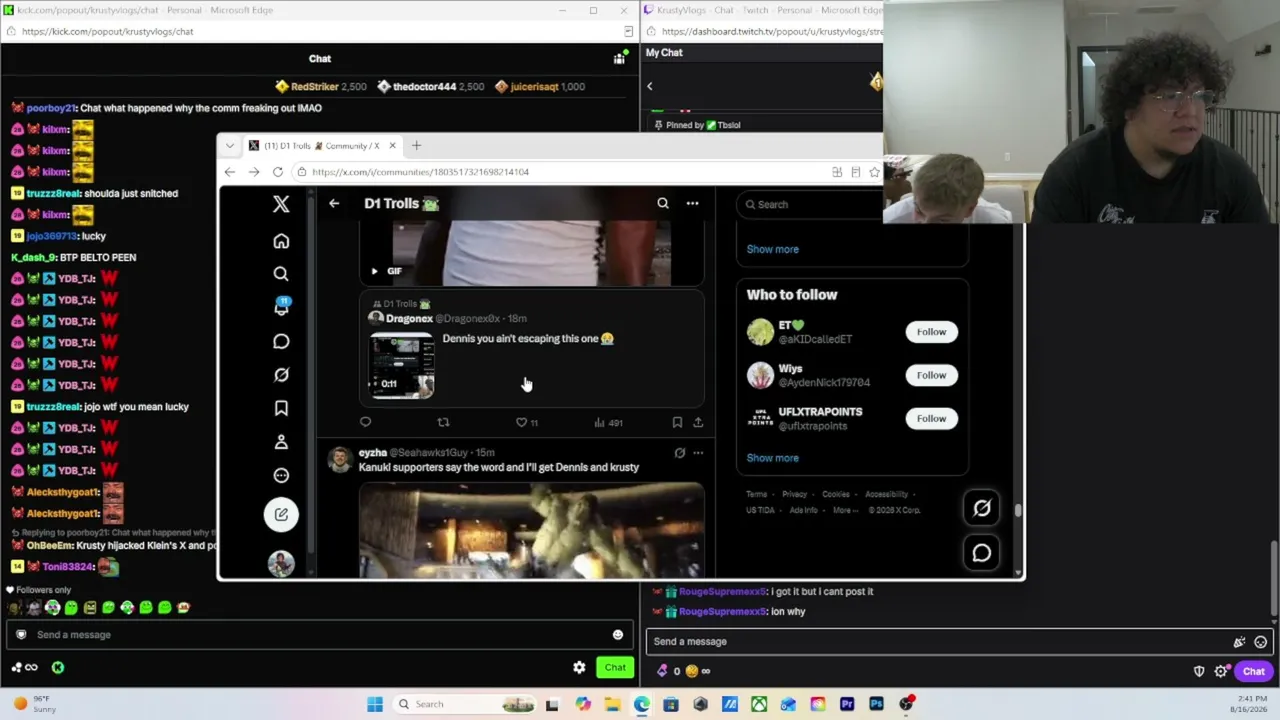This screenshot has height=720, width=1280.
Task: Repost the Dragonex post
Action: point(443,423)
